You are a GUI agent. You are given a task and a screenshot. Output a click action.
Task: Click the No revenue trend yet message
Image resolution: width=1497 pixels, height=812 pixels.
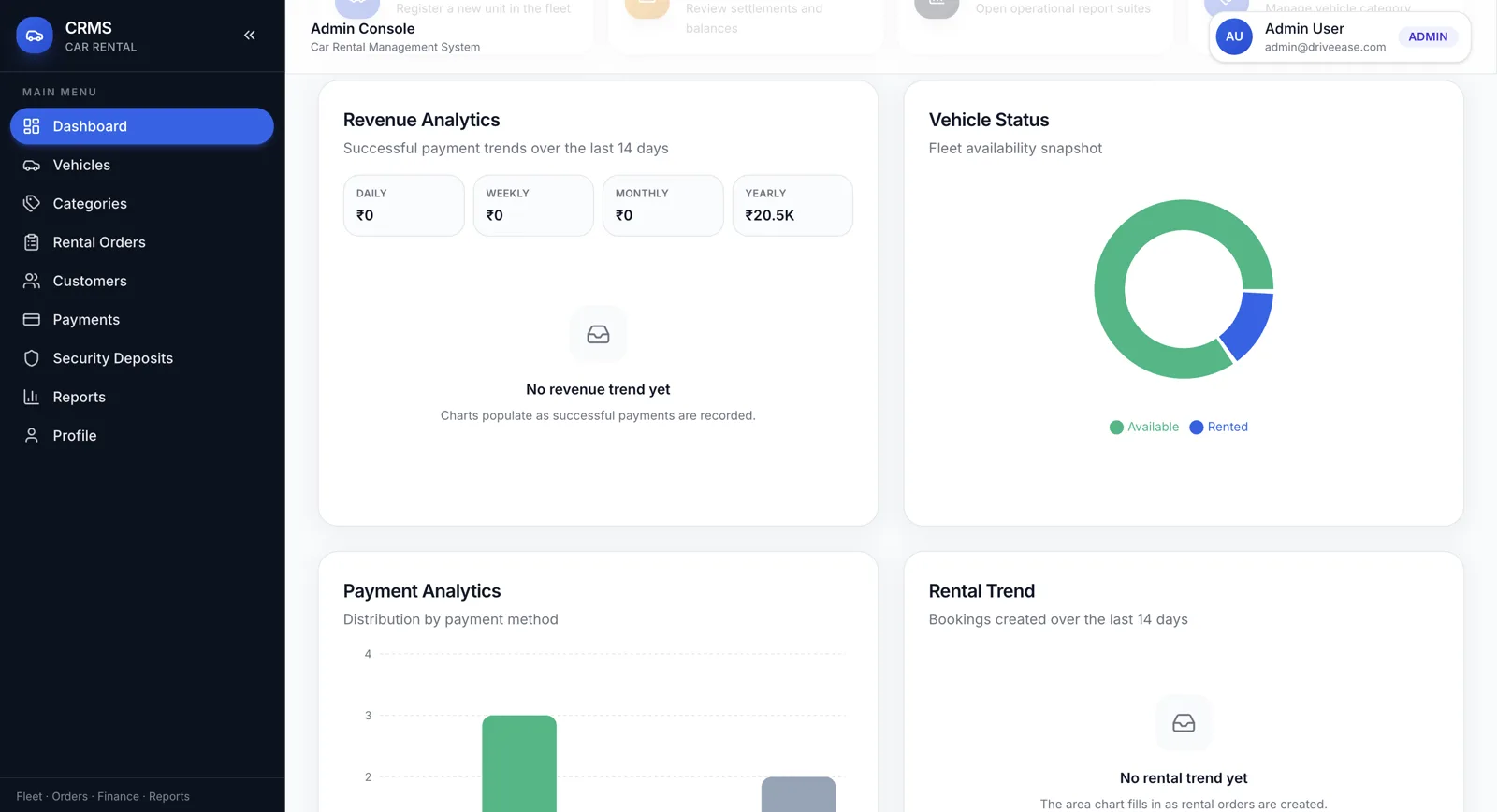pyautogui.click(x=598, y=389)
